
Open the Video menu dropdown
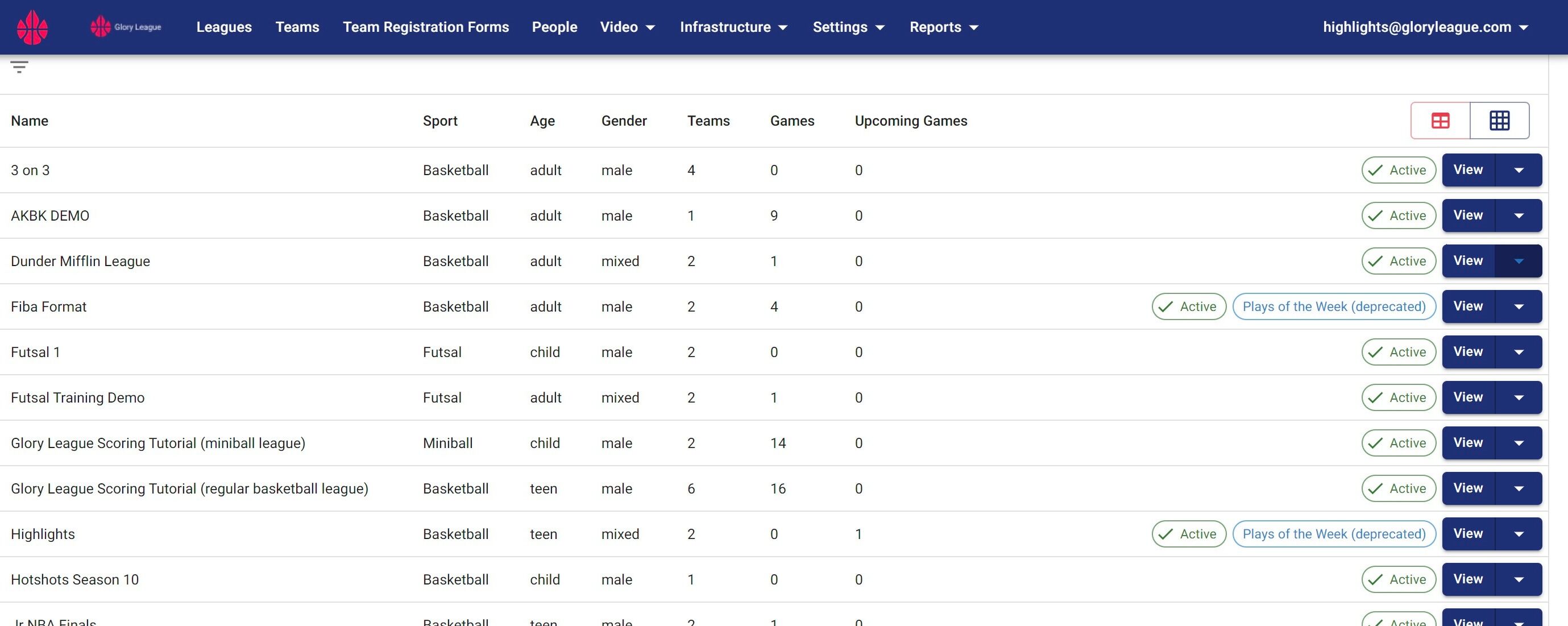click(627, 27)
